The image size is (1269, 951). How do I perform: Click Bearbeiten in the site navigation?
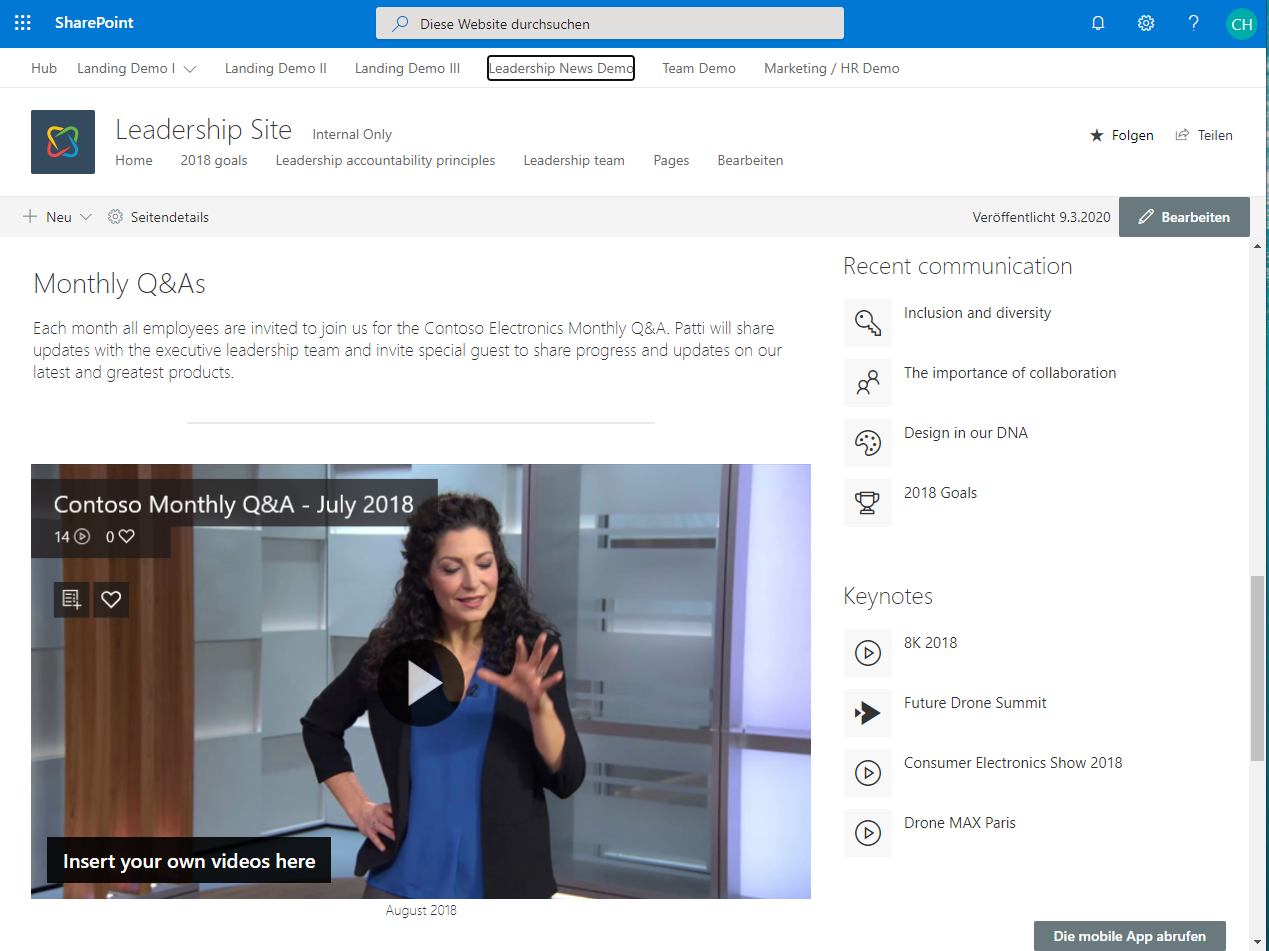[750, 160]
